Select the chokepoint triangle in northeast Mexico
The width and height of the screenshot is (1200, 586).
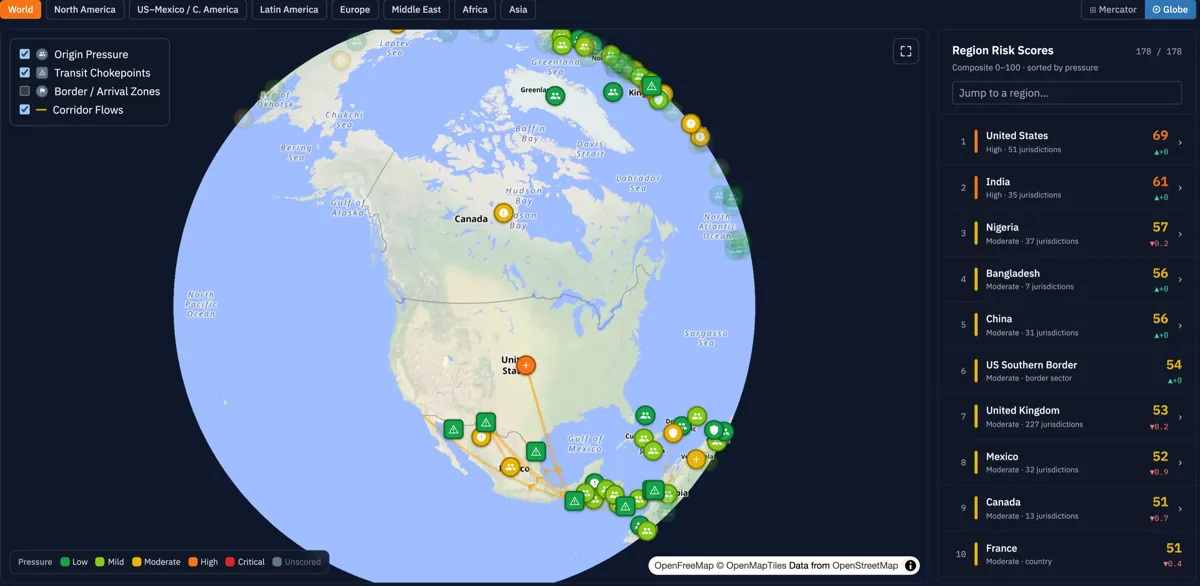pyautogui.click(x=536, y=452)
